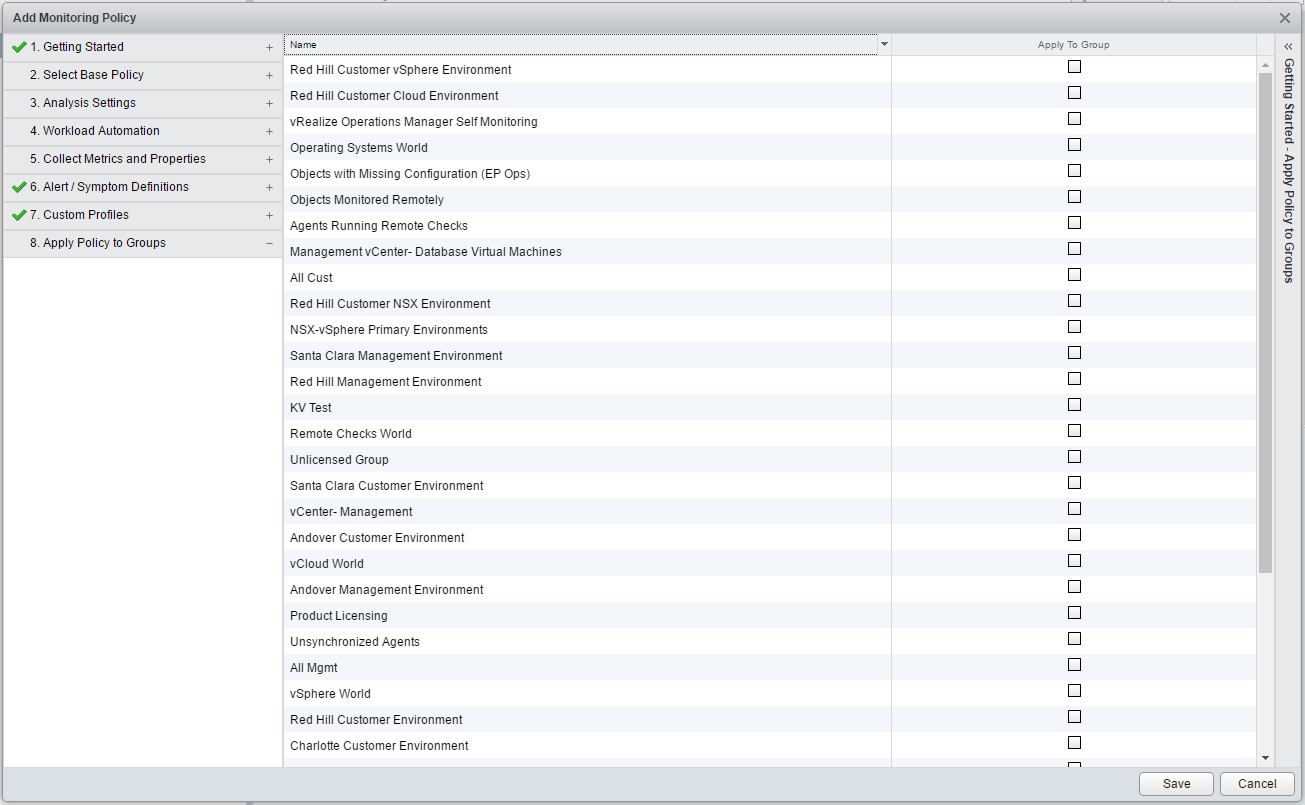Viewport: 1305px width, 805px height.
Task: Check Apply To Group for Operating Systems World
Action: pos(1074,145)
